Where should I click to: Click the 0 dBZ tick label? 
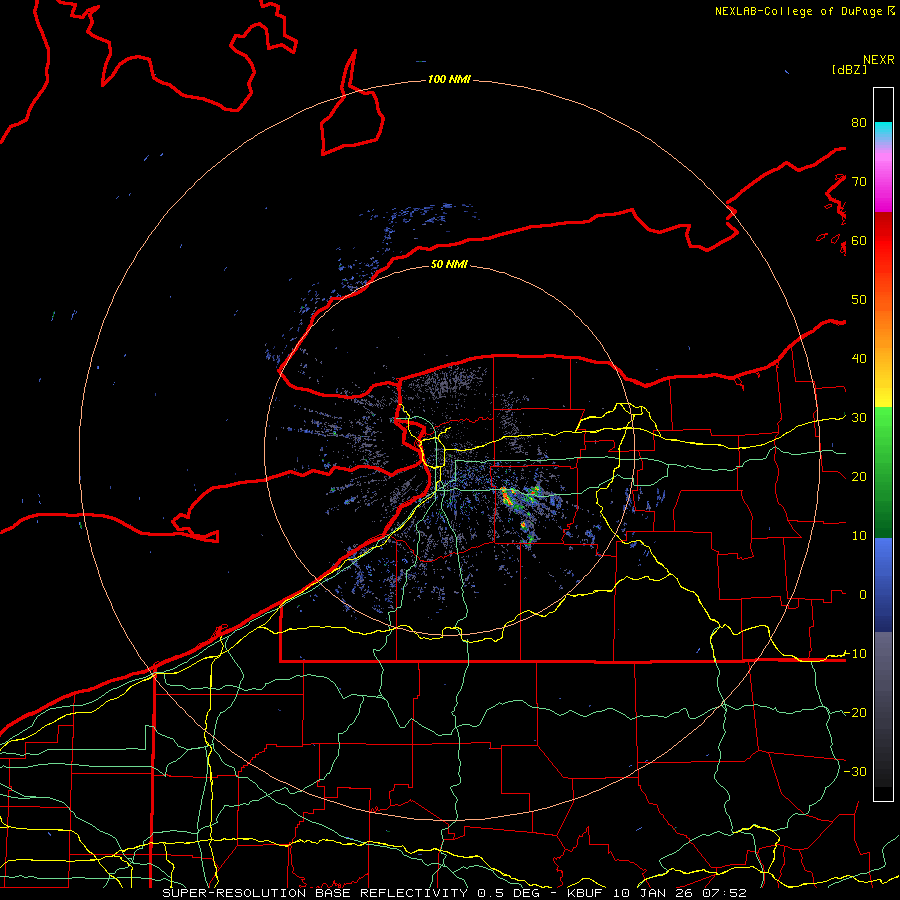point(863,595)
